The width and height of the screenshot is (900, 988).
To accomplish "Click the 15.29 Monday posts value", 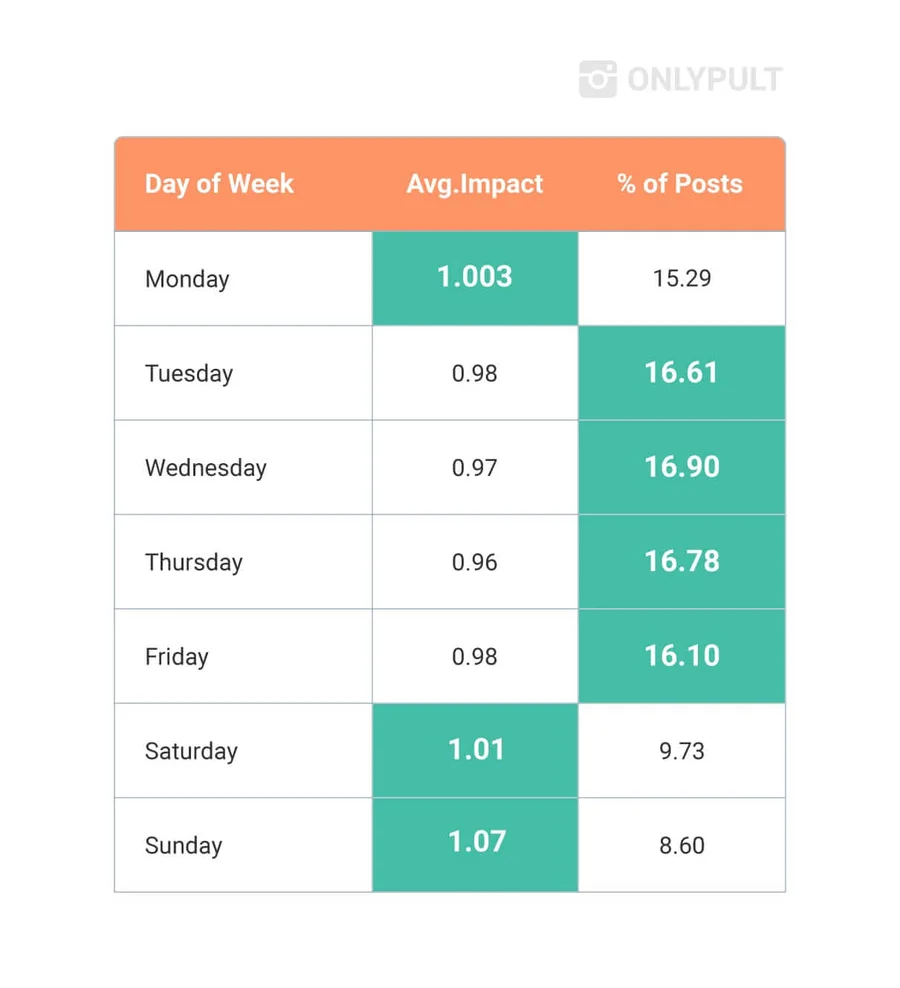I will [x=682, y=279].
